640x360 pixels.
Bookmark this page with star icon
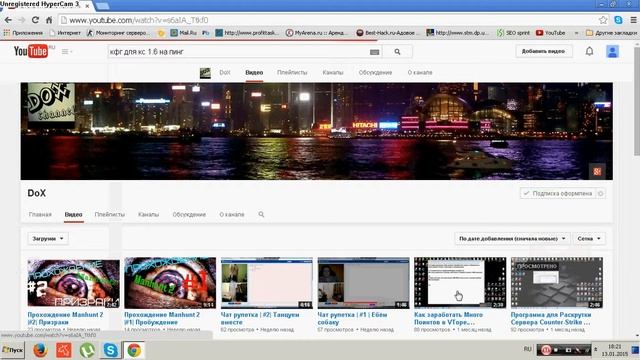(603, 20)
